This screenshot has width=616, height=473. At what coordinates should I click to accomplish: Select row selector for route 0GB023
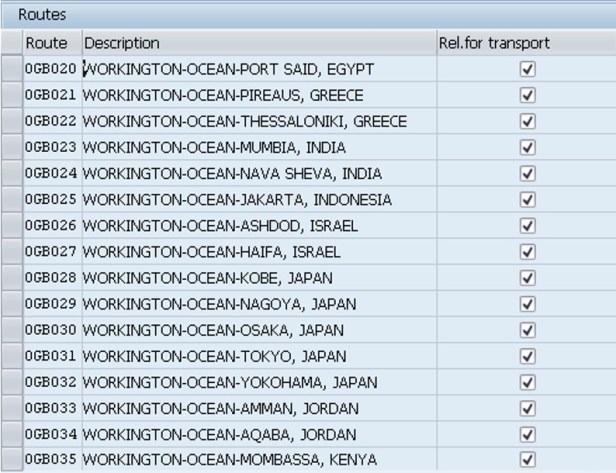(x=11, y=148)
